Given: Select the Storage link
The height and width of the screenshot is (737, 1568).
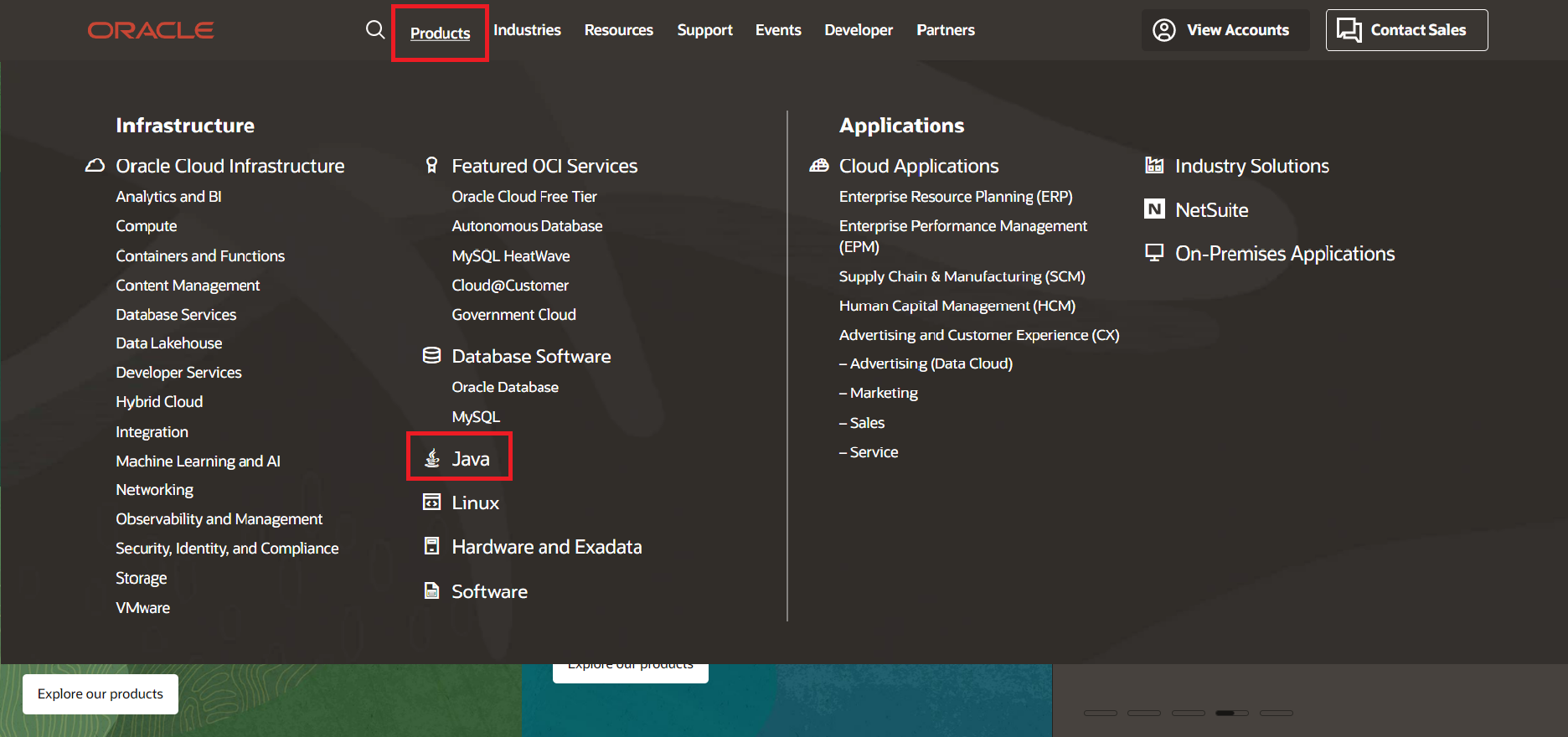Looking at the screenshot, I should coord(141,579).
